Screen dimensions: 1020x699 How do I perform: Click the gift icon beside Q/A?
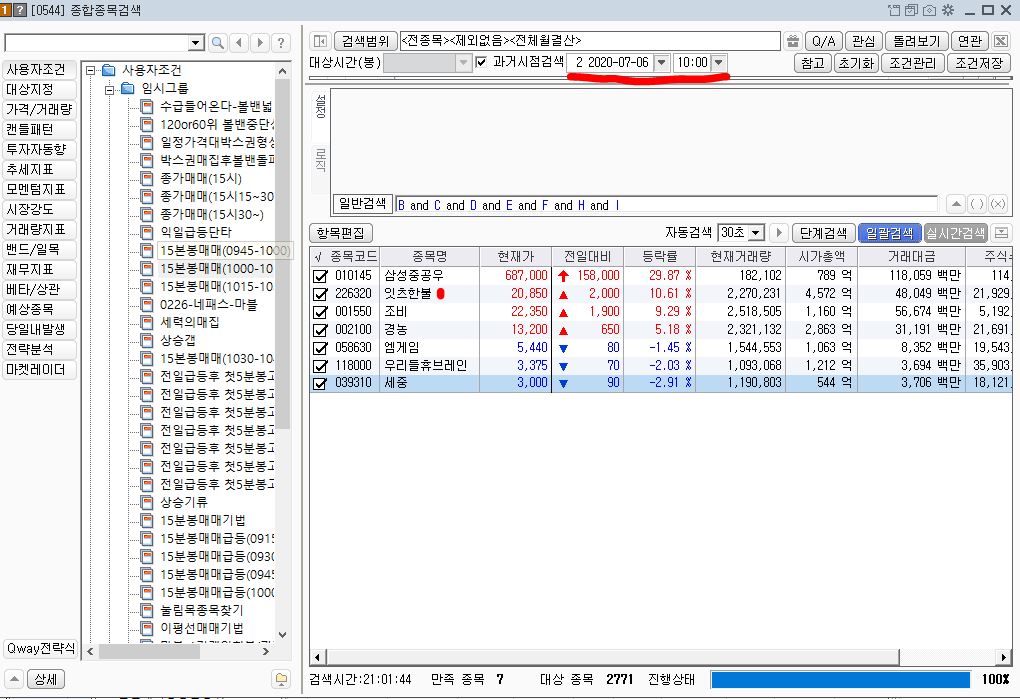[x=792, y=41]
